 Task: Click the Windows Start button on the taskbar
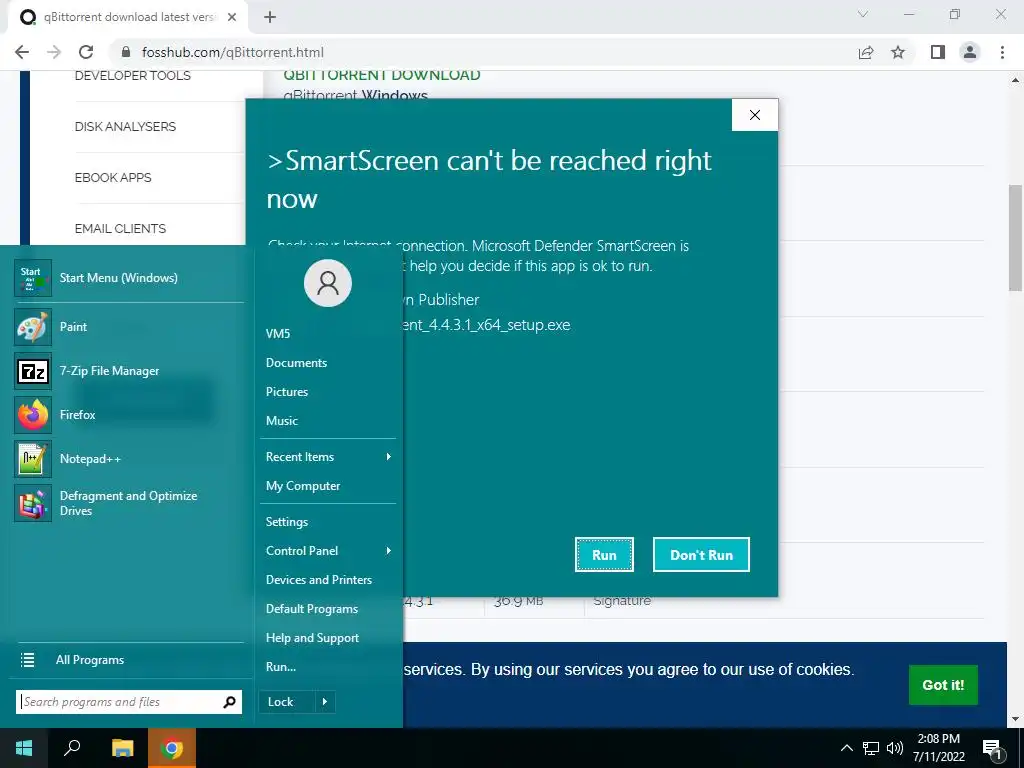24,748
